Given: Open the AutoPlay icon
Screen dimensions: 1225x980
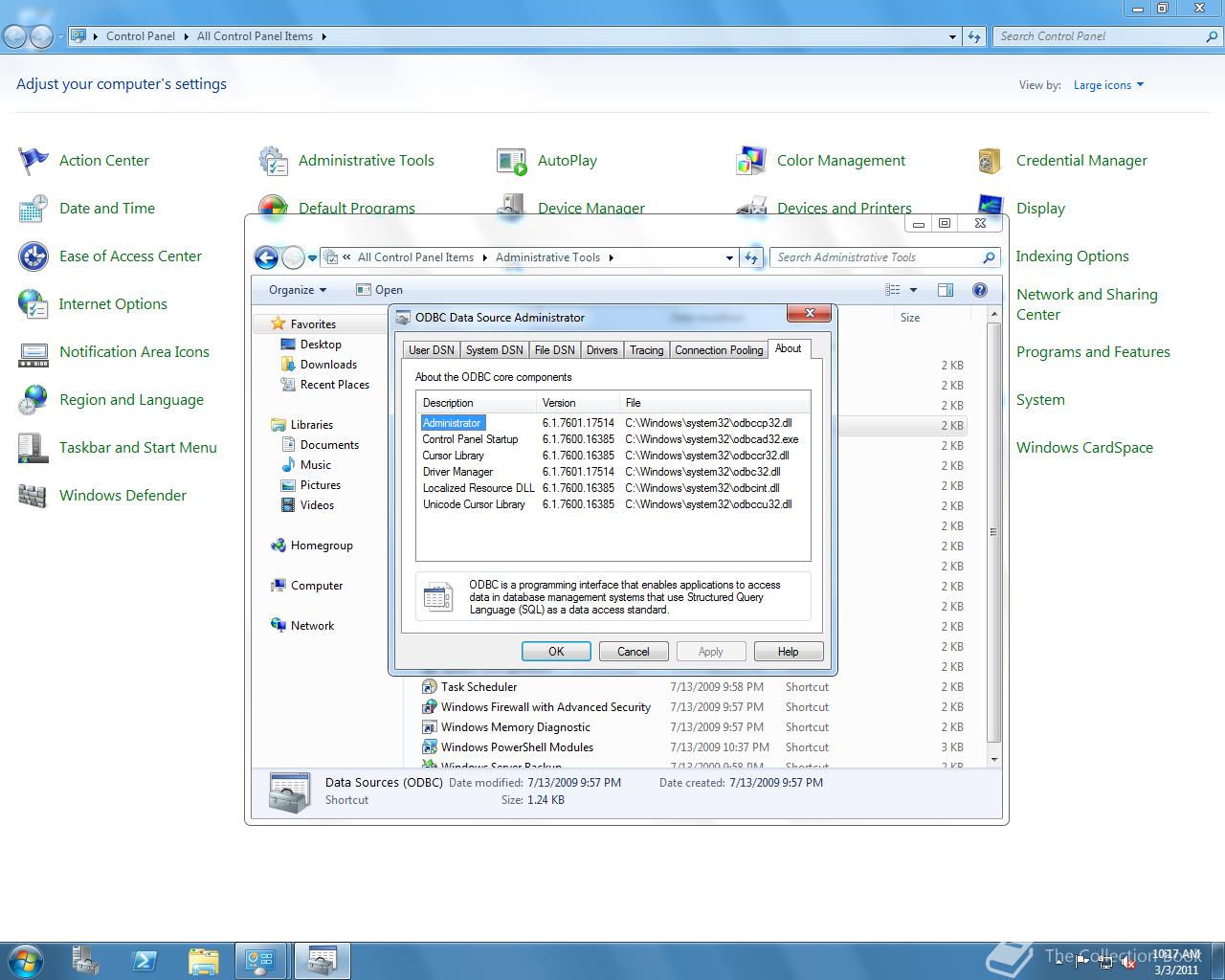Looking at the screenshot, I should tap(512, 161).
